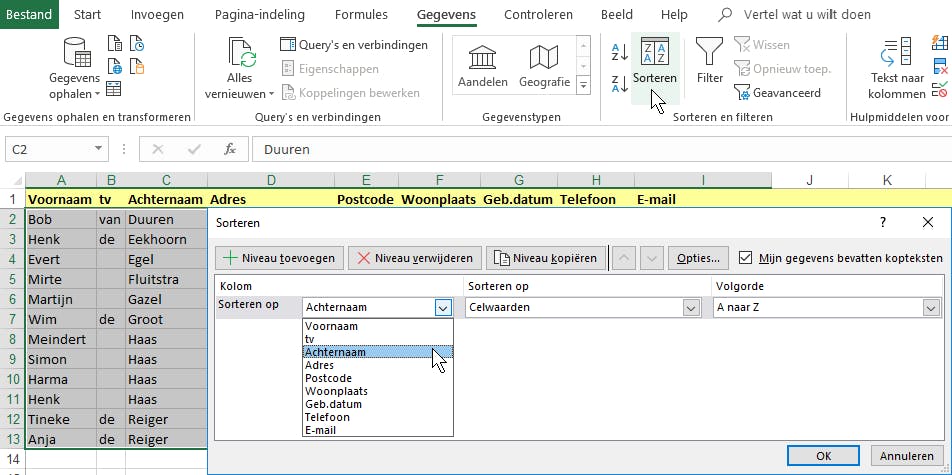This screenshot has width=952, height=475.
Task: Open the Aandelen data type
Action: coord(483,65)
